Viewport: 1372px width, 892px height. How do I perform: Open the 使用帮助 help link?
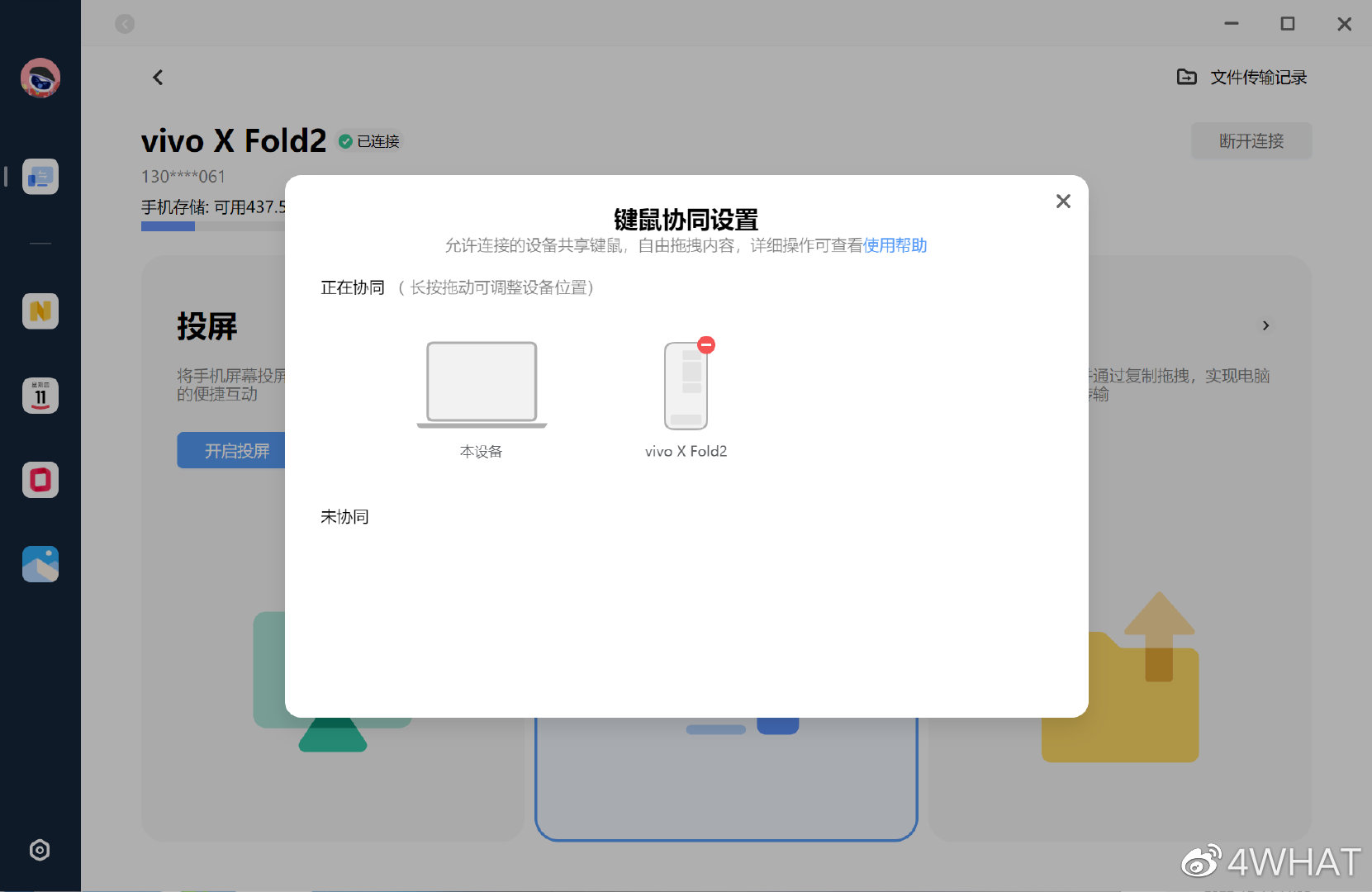point(895,245)
